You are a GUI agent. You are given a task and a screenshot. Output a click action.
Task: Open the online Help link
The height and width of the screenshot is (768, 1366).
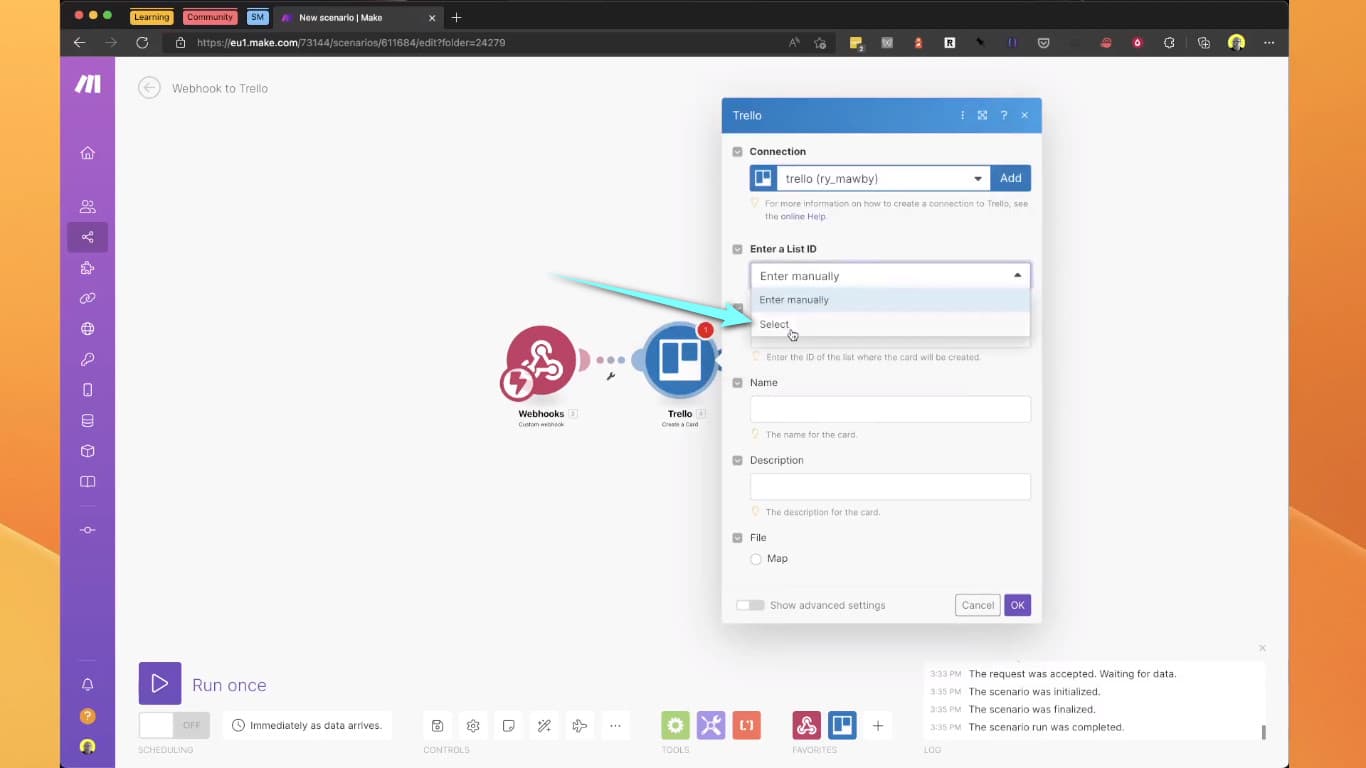pos(804,216)
